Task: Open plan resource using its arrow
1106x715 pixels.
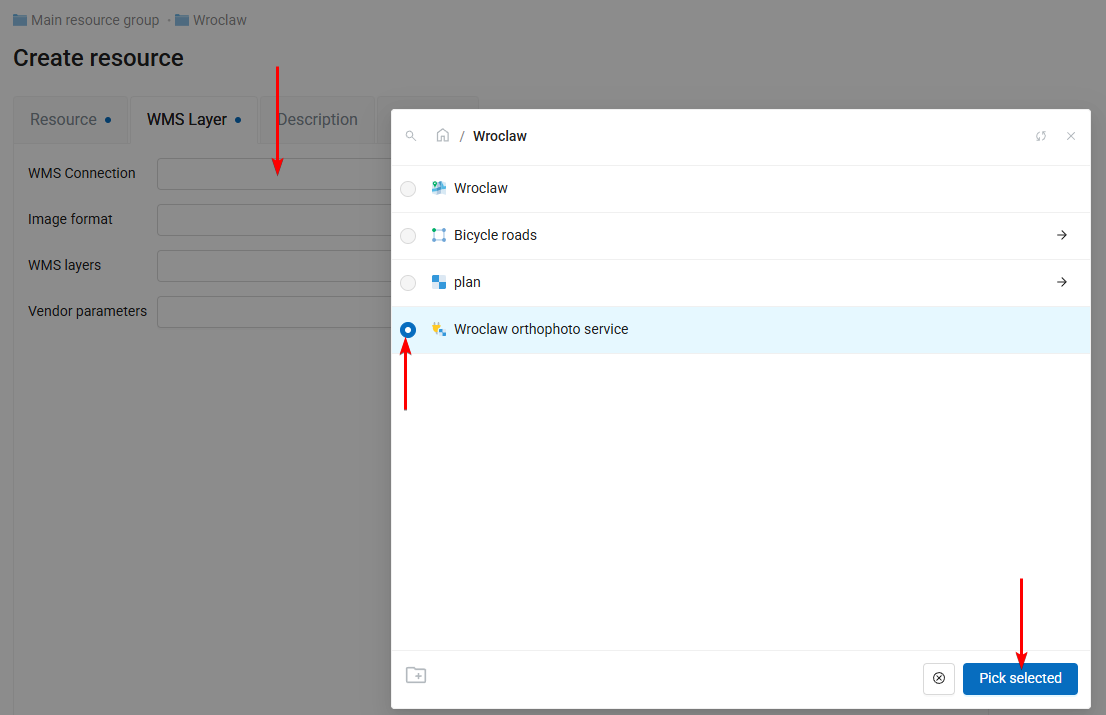Action: point(1062,282)
